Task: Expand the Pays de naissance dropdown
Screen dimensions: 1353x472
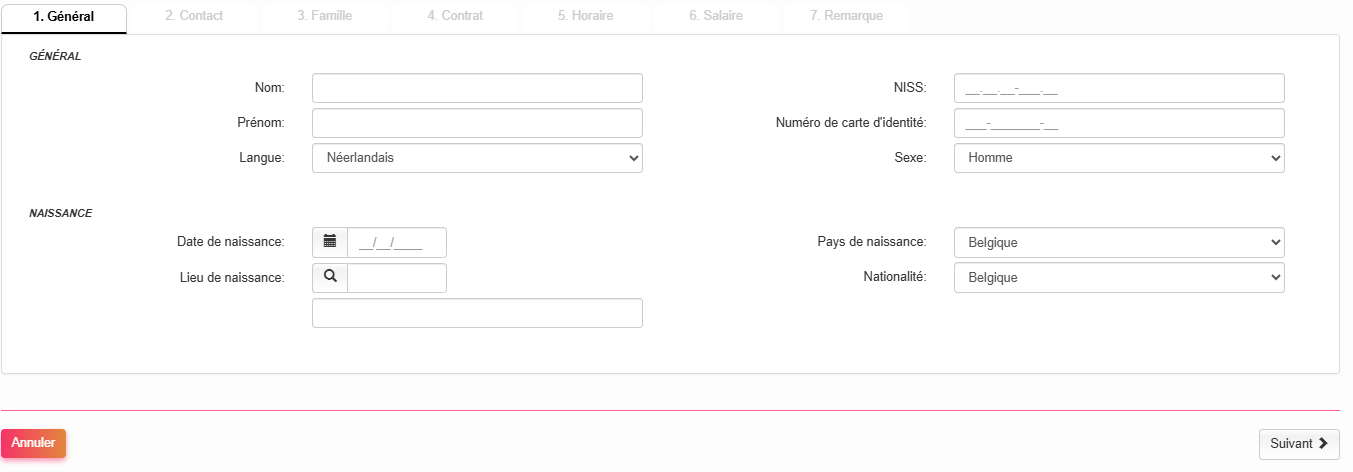Action: click(1119, 243)
